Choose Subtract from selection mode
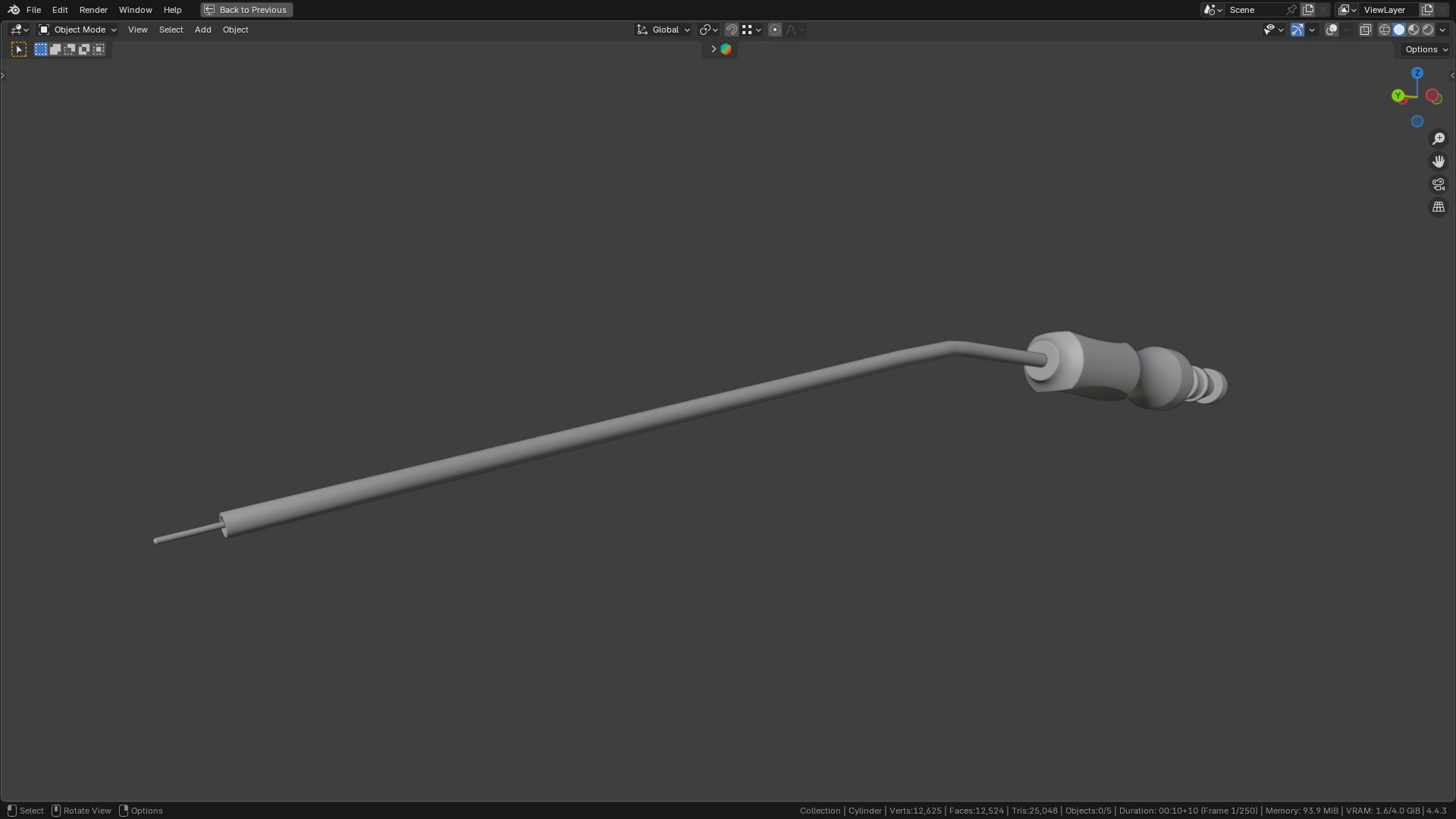Screen dimensions: 1456x819 (70, 49)
